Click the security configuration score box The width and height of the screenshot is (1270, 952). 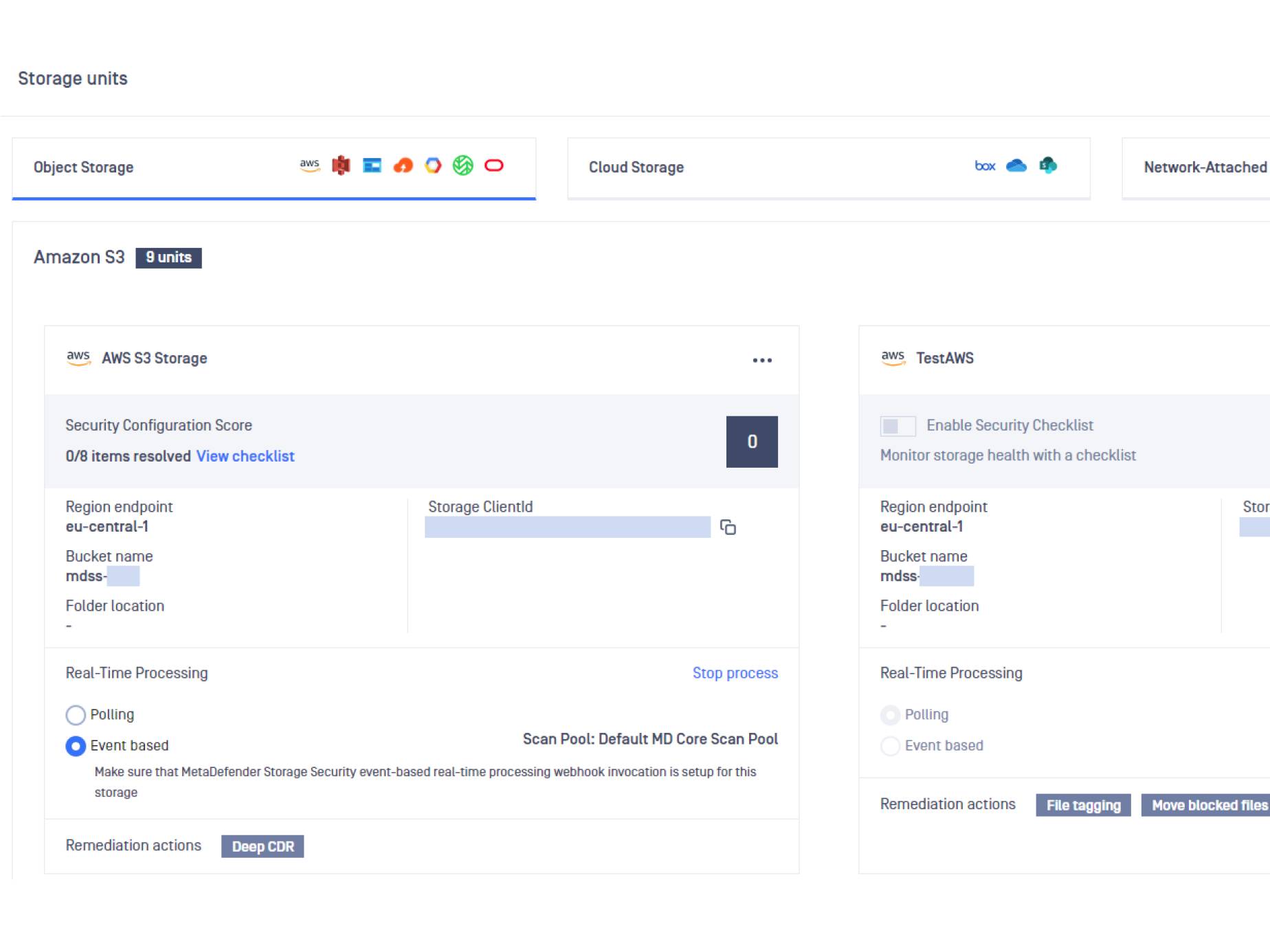tap(752, 442)
